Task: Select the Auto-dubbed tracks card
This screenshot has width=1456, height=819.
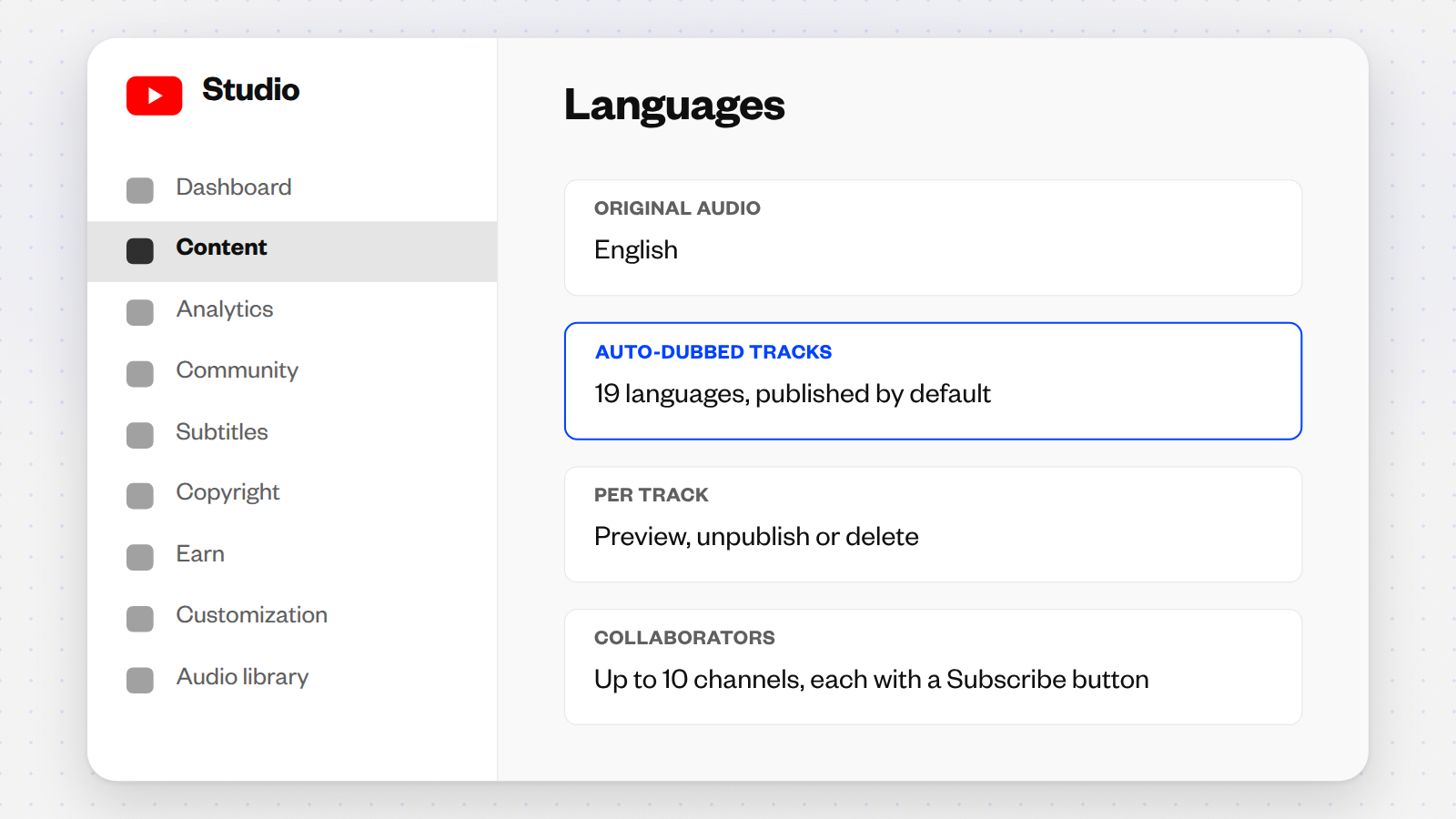Action: coord(933,381)
